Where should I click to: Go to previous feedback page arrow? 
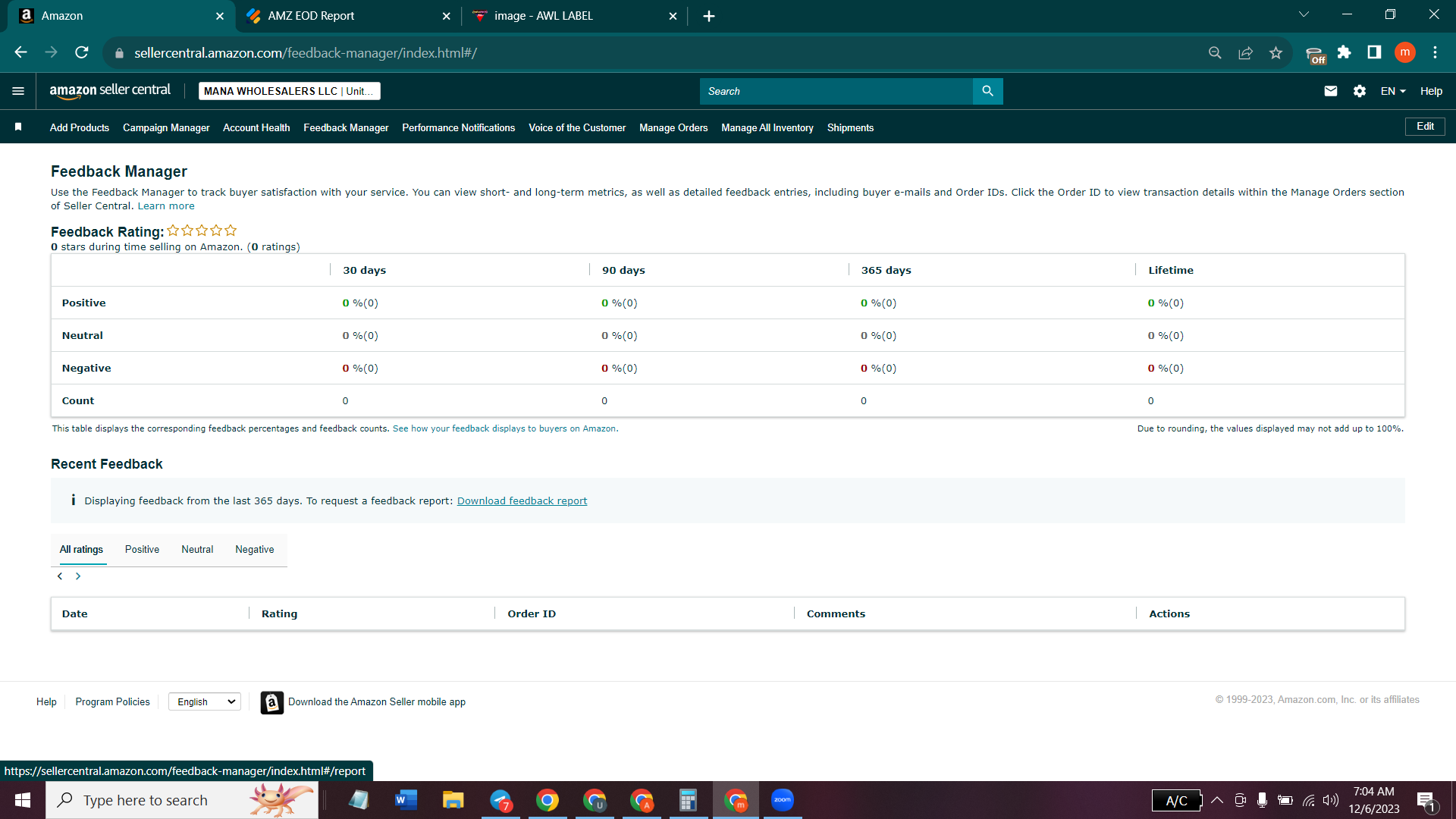[60, 576]
